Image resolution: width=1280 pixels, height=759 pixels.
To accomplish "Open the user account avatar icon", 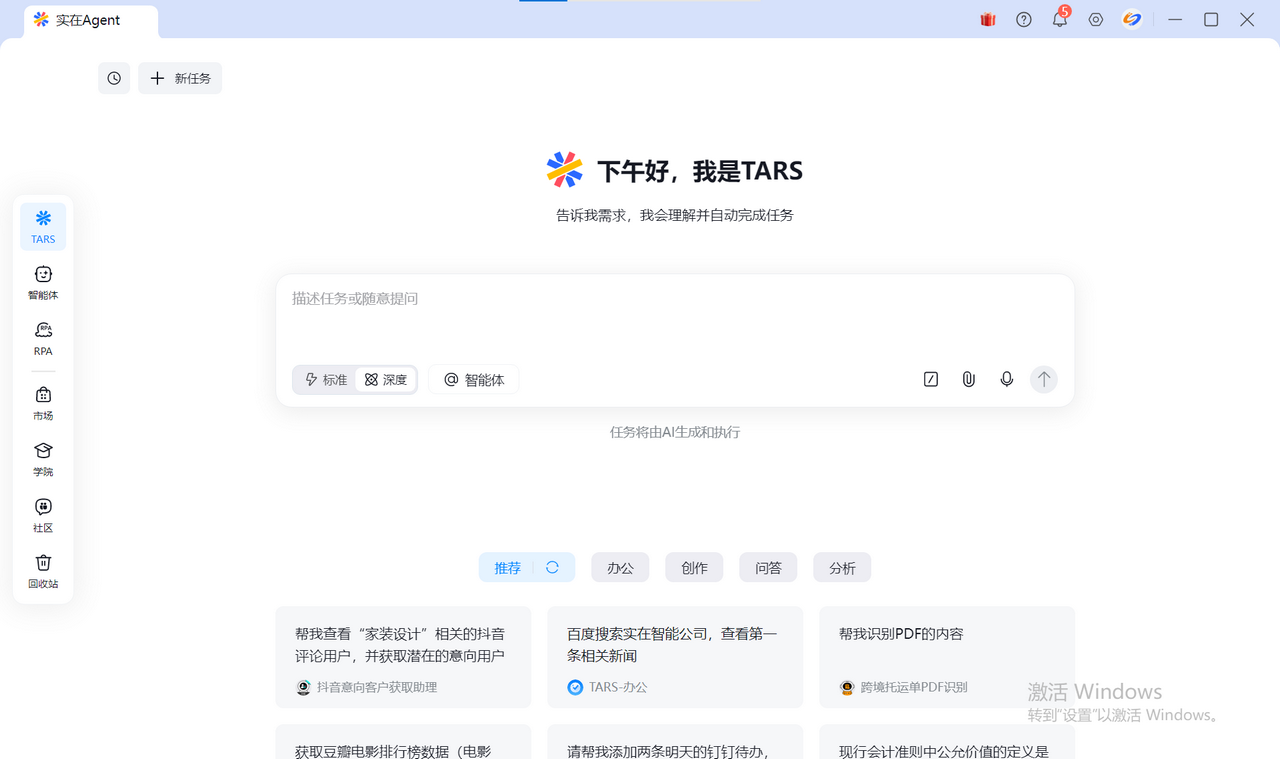I will [x=1132, y=19].
